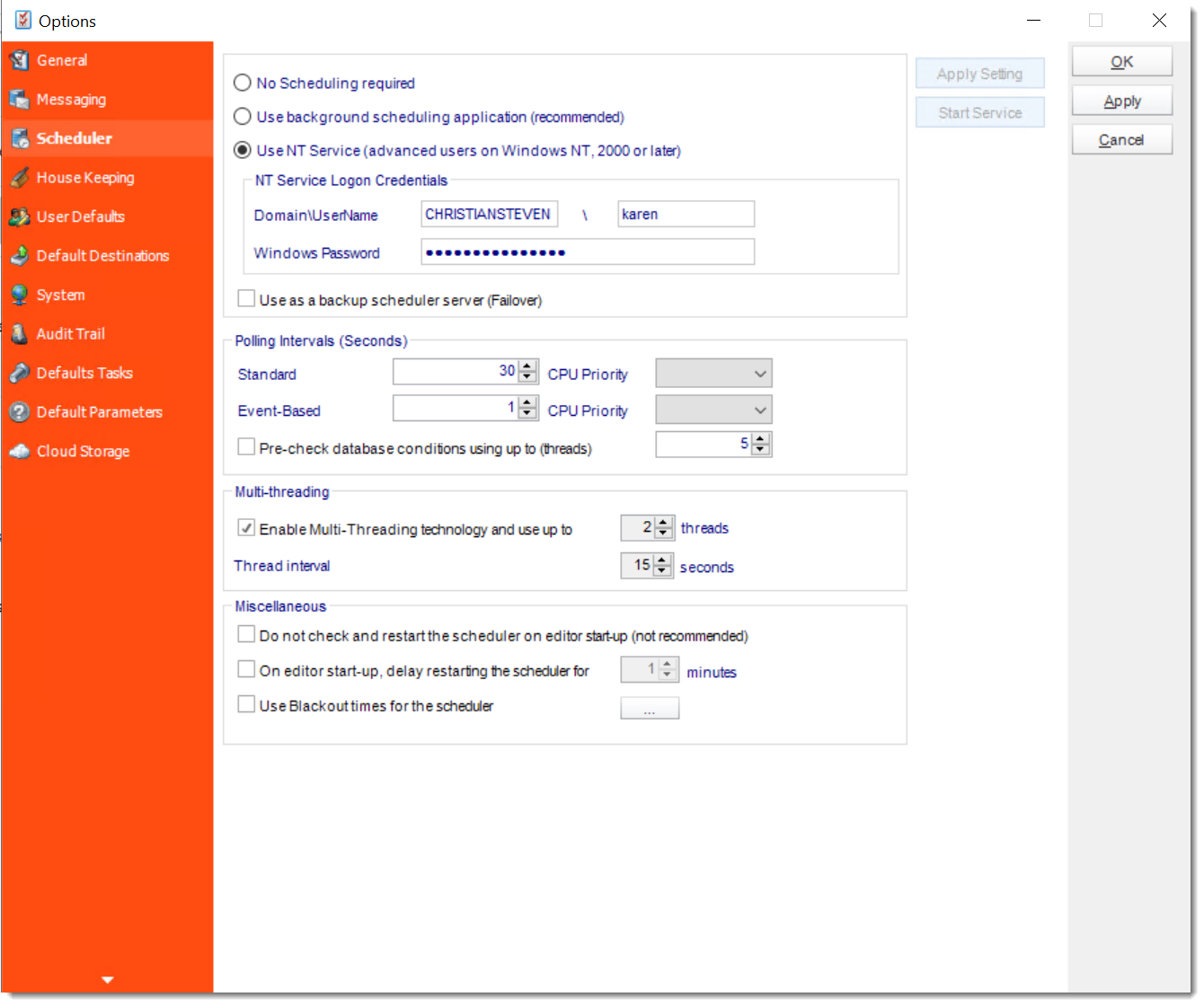
Task: Increase pre-check threads count
Action: [760, 438]
